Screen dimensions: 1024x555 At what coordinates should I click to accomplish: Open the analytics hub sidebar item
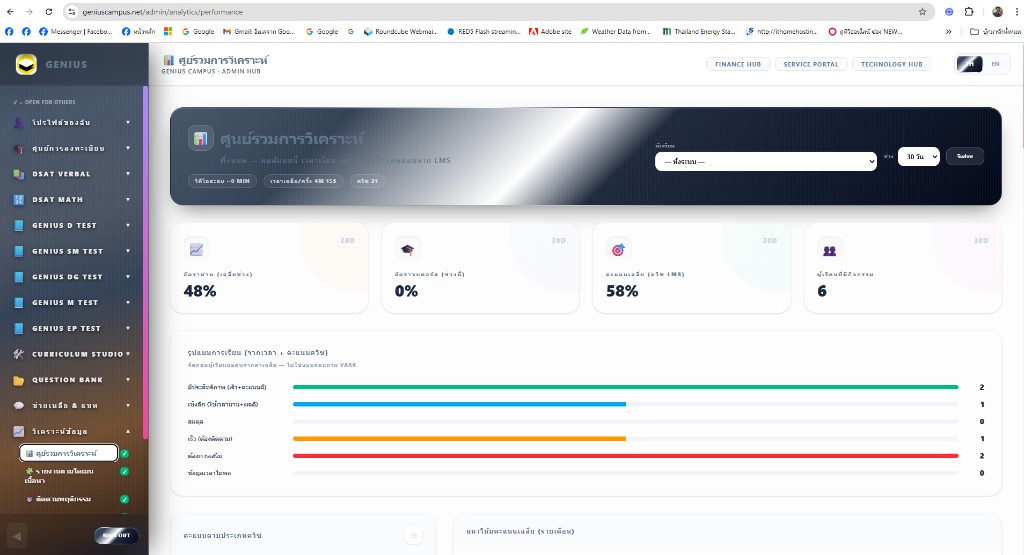(69, 453)
